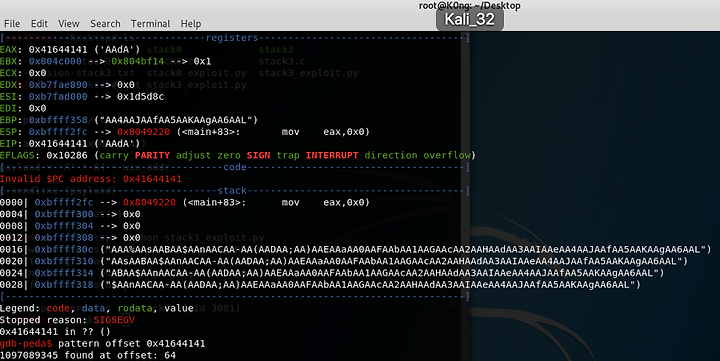Click the red 0x8049220 in stack row 0000
This screenshot has height=361, width=720.
tap(149, 203)
